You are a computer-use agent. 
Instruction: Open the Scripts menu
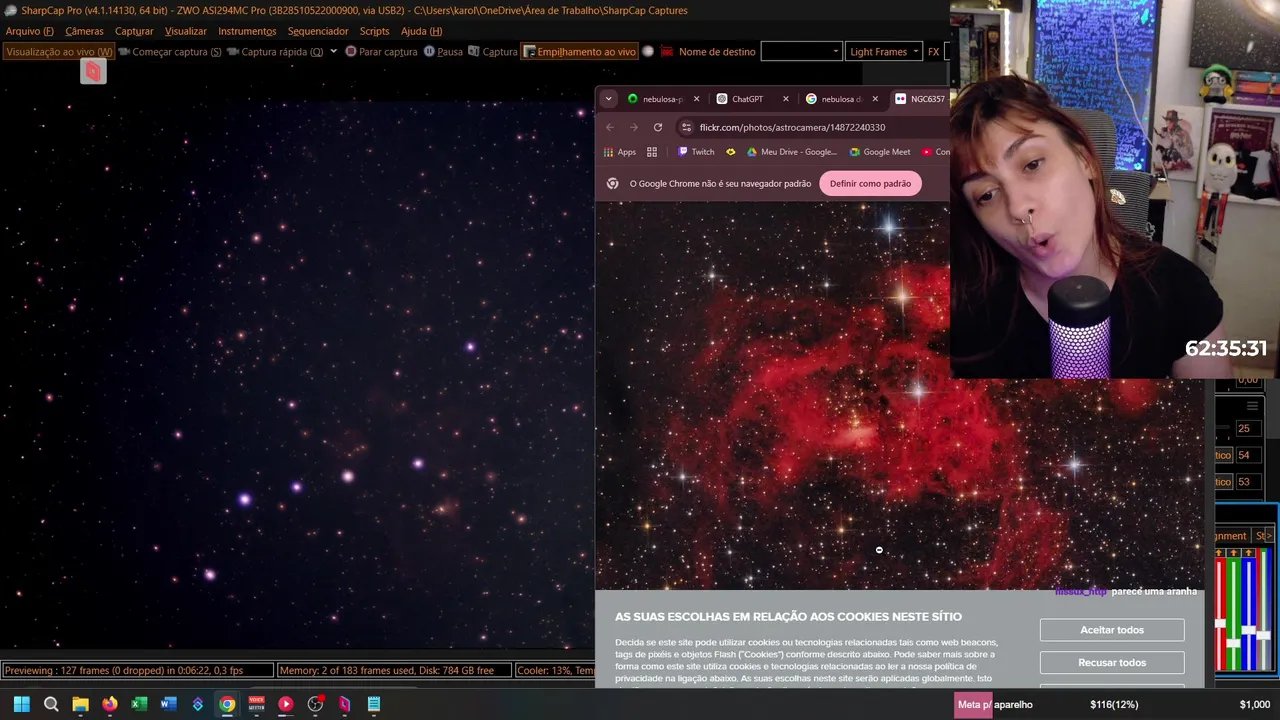tap(374, 31)
